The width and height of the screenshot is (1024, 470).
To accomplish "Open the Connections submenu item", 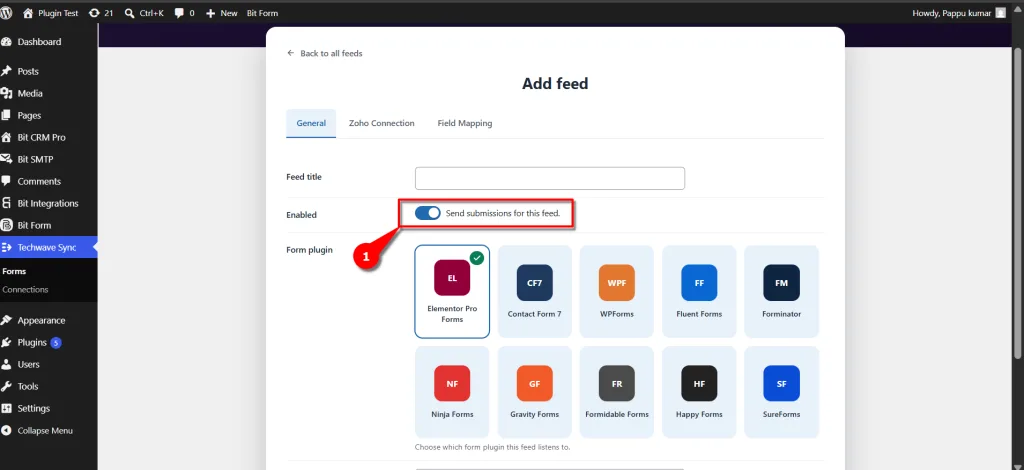I will coord(25,290).
